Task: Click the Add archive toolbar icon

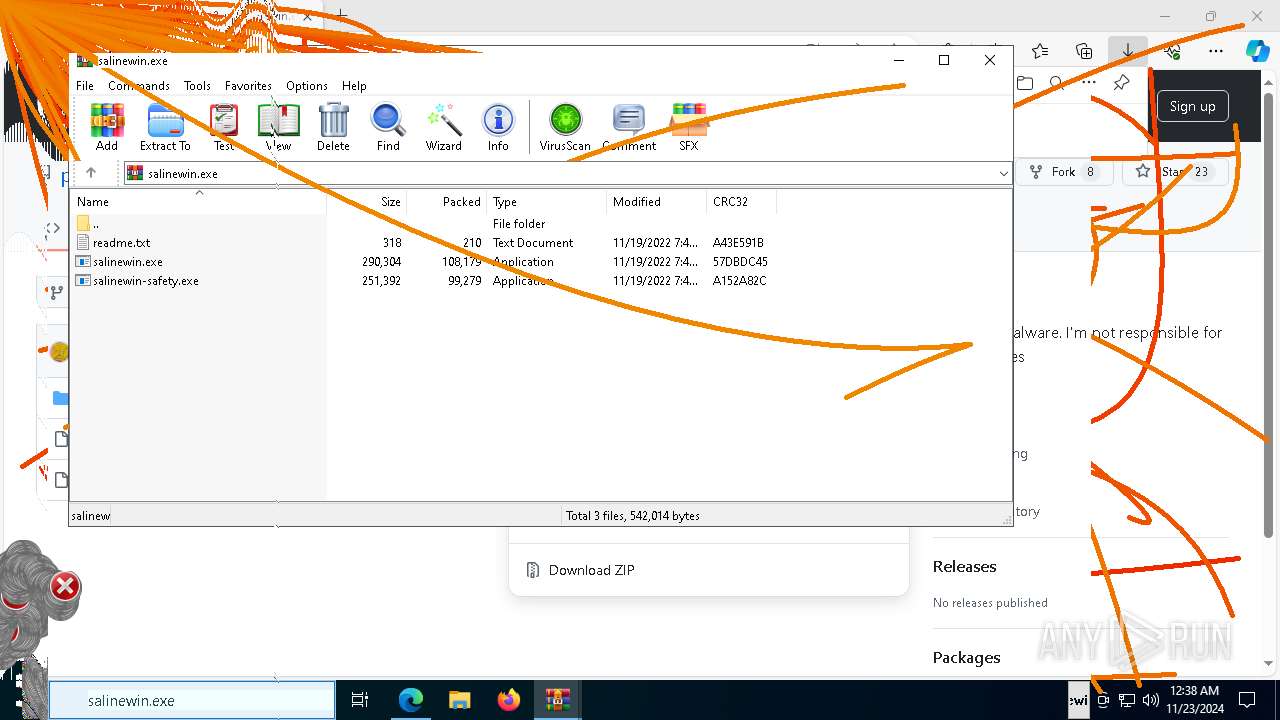Action: (107, 127)
